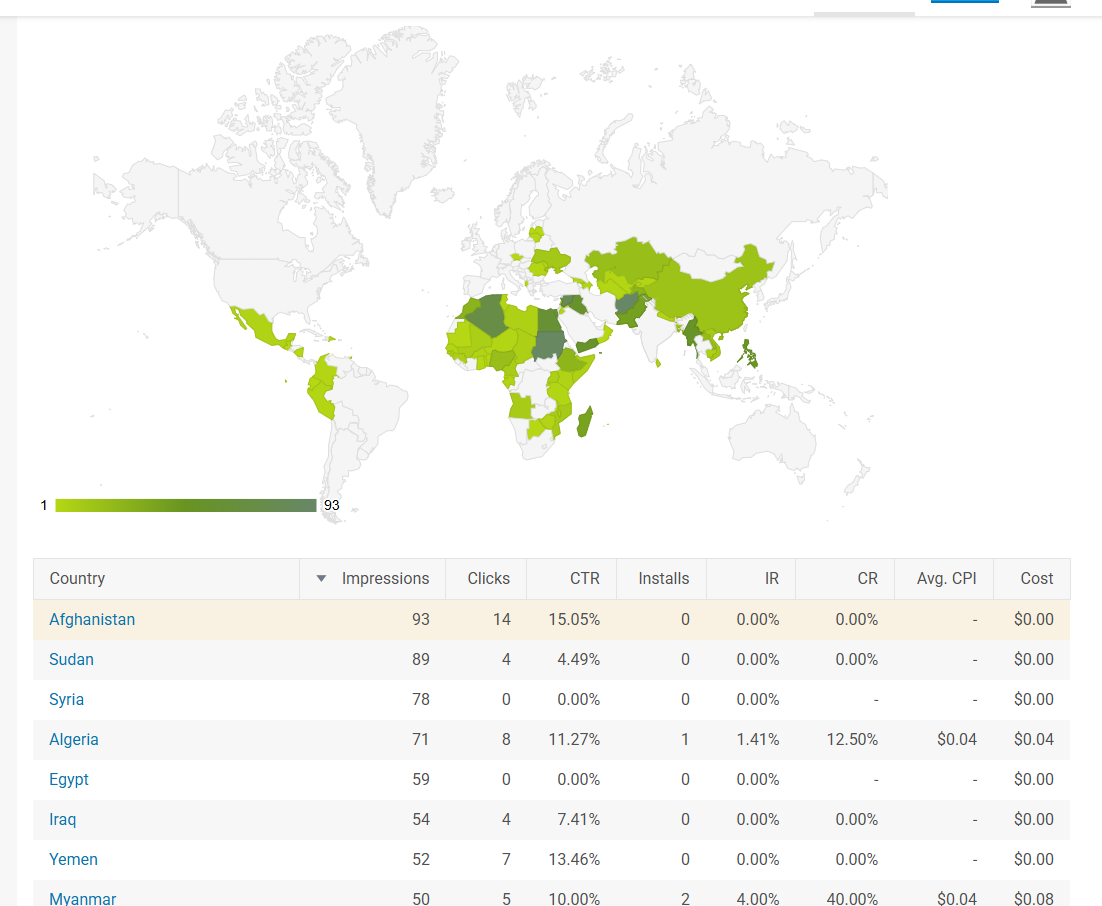
Task: Click Myanmar's $0.08 cost value
Action: tap(1034, 898)
